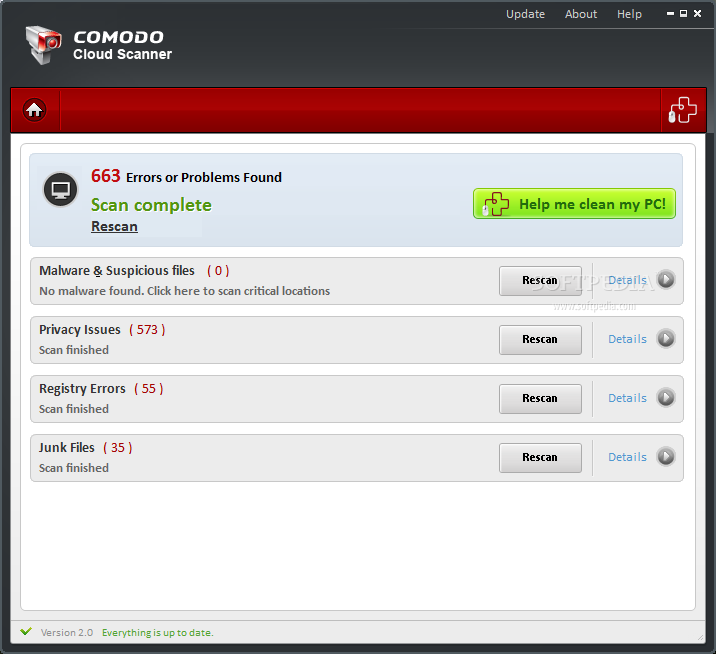The image size is (716, 654).
Task: Rescan Junk Files
Action: pyautogui.click(x=540, y=458)
